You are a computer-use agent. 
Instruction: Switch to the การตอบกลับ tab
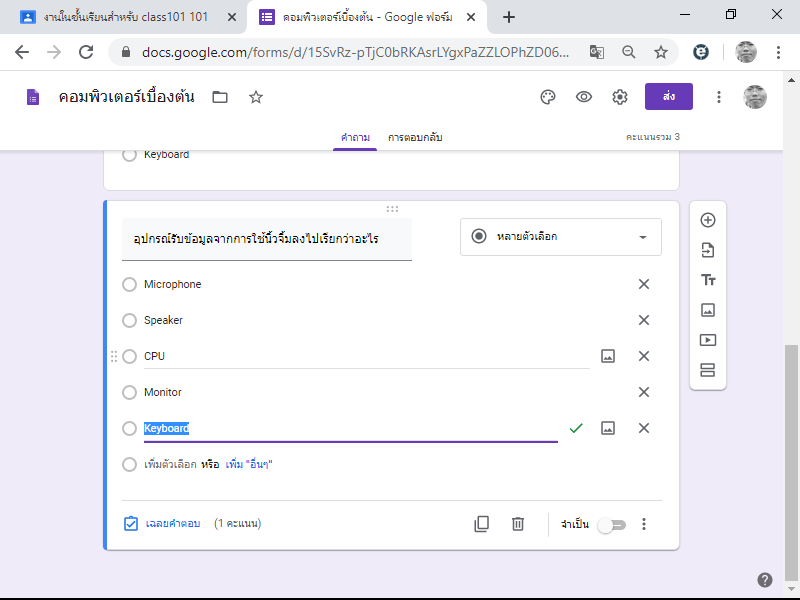pos(415,137)
